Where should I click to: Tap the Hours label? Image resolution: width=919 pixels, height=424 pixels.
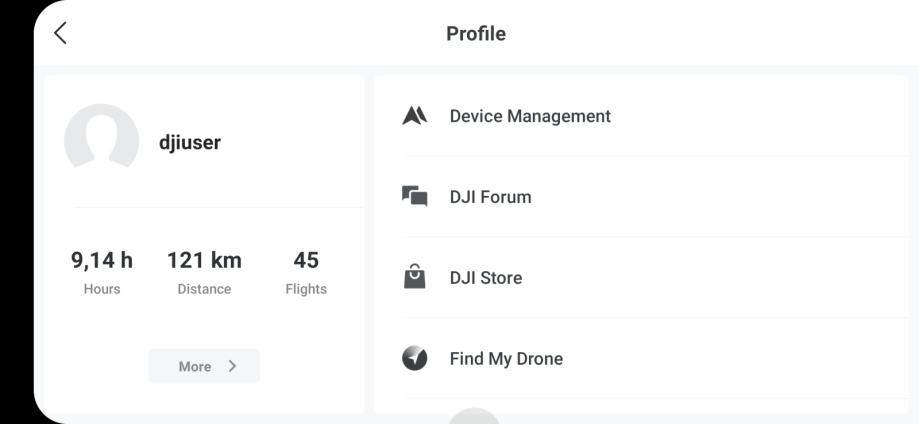102,289
